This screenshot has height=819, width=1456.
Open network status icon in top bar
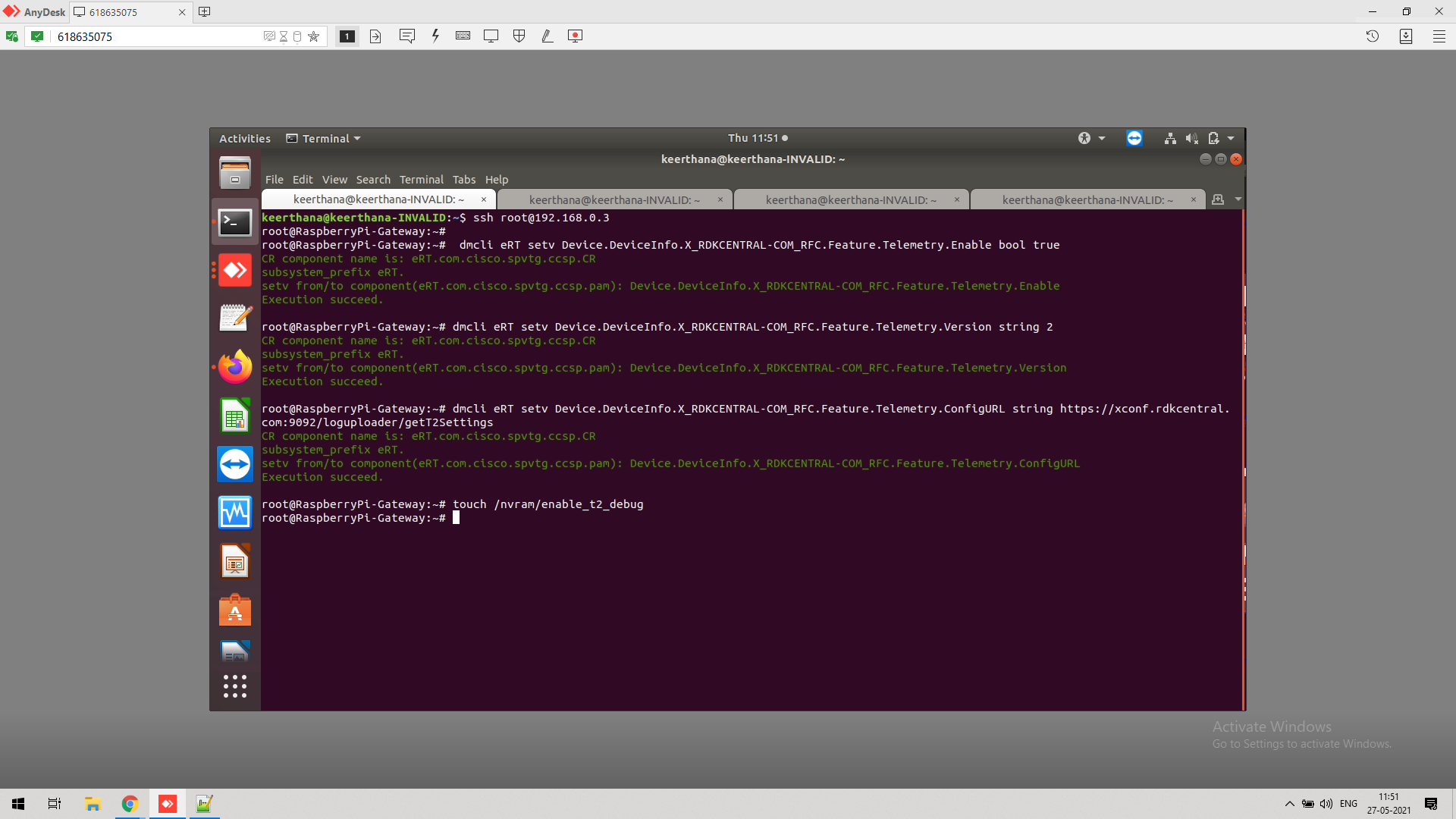(1170, 138)
